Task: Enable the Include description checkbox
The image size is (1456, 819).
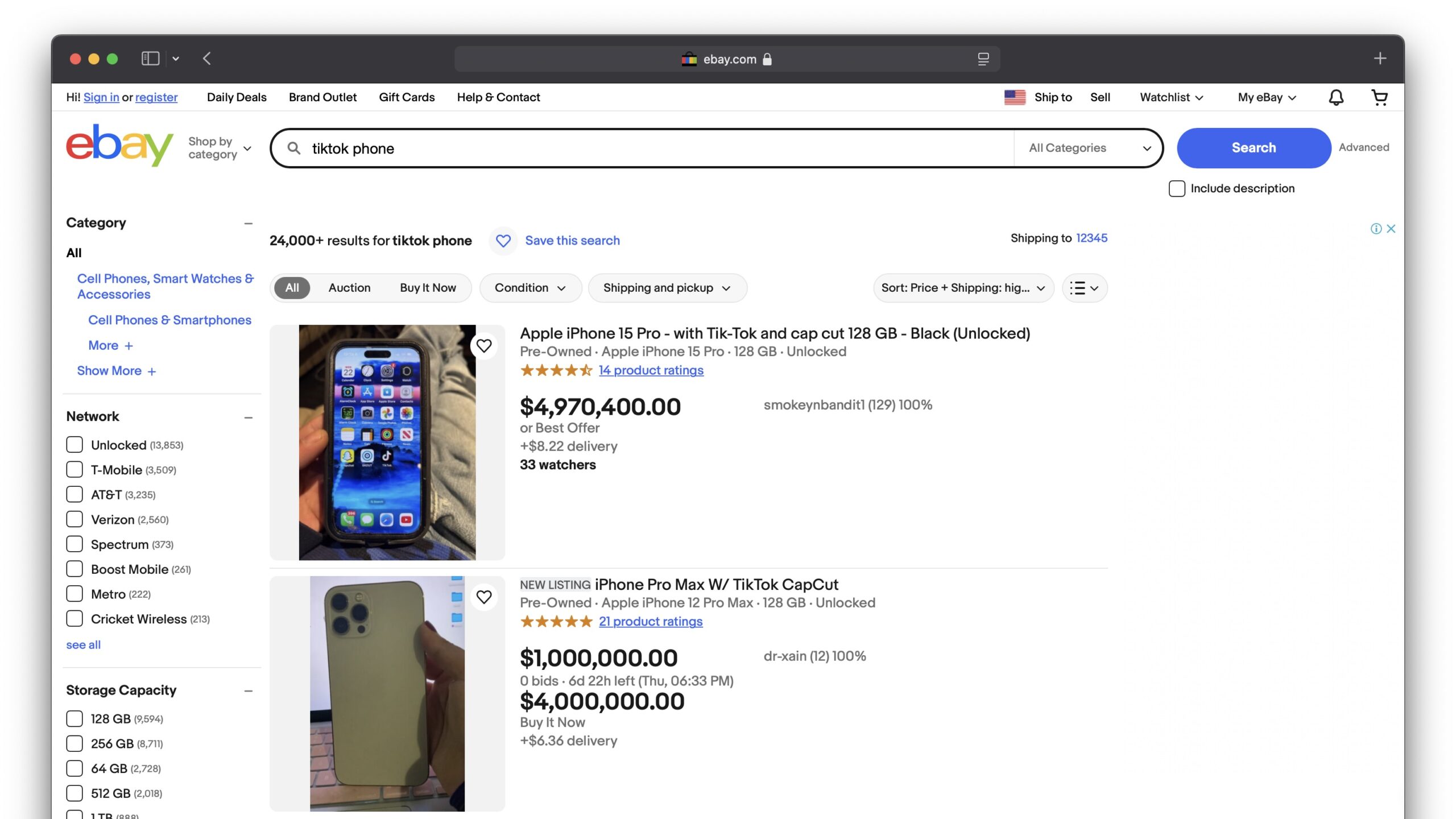Action: pos(1177,189)
